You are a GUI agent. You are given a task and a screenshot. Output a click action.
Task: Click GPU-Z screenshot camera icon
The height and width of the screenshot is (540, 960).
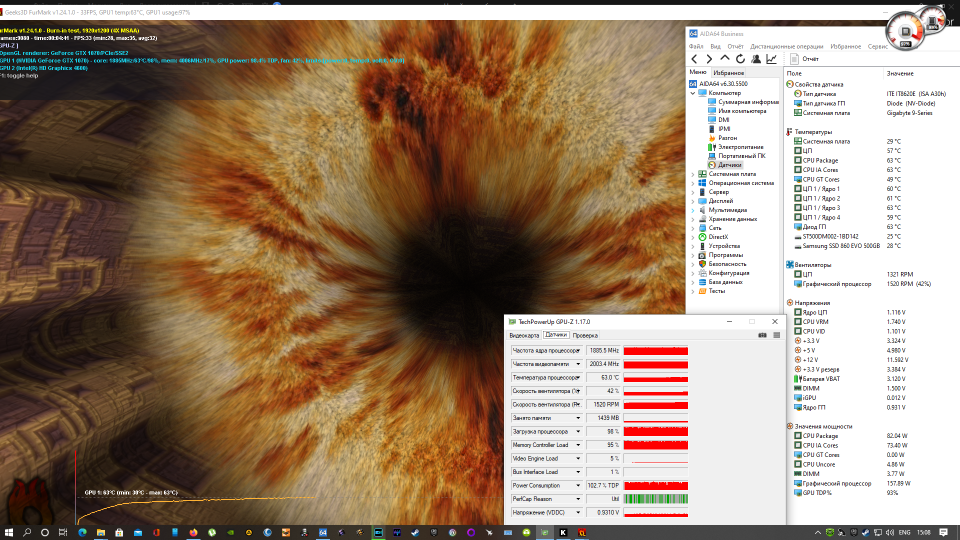762,335
